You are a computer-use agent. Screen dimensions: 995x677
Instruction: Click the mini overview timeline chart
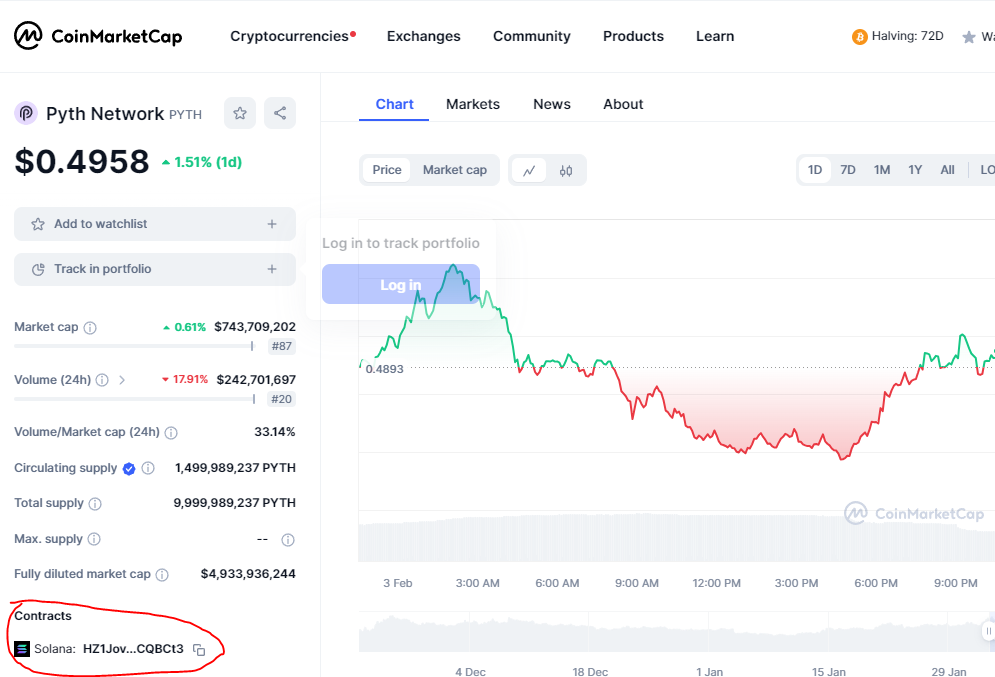676,632
